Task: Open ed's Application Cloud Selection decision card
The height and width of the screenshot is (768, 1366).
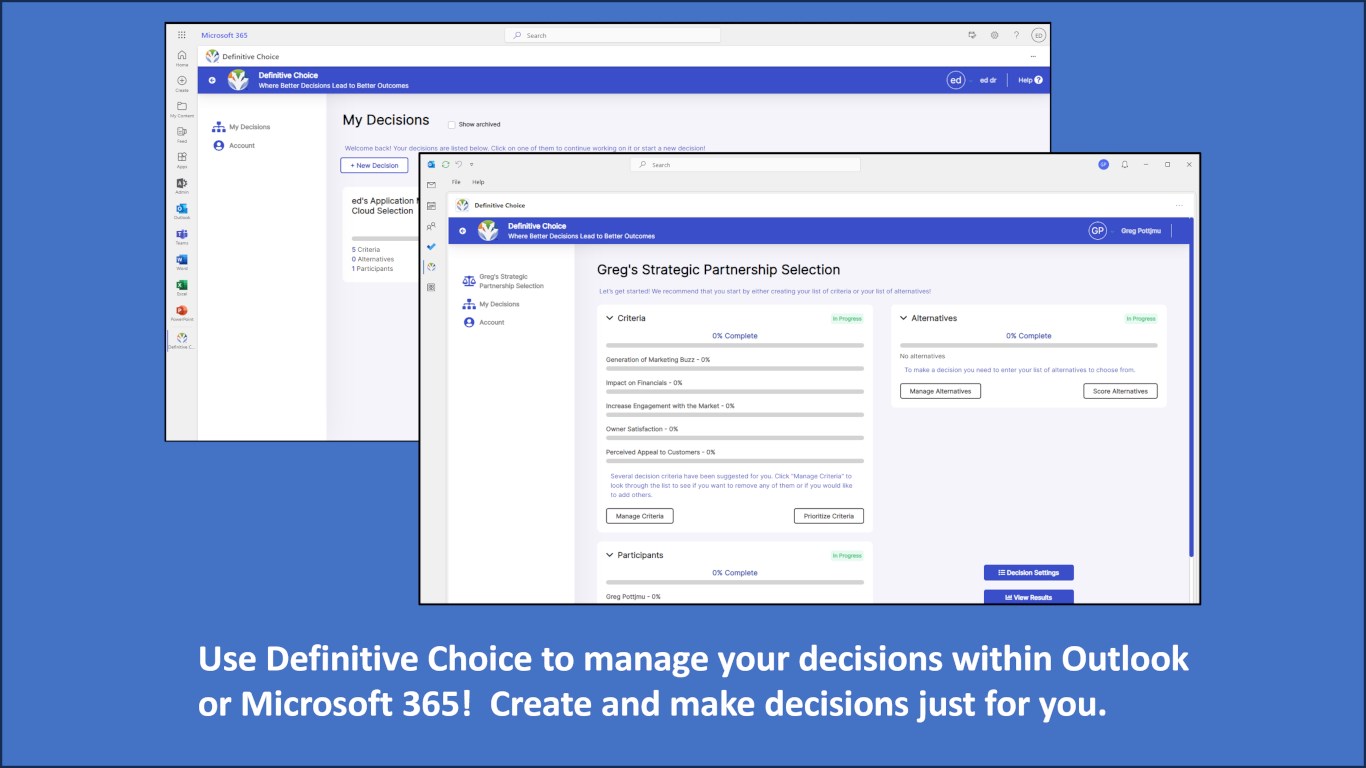Action: click(381, 234)
